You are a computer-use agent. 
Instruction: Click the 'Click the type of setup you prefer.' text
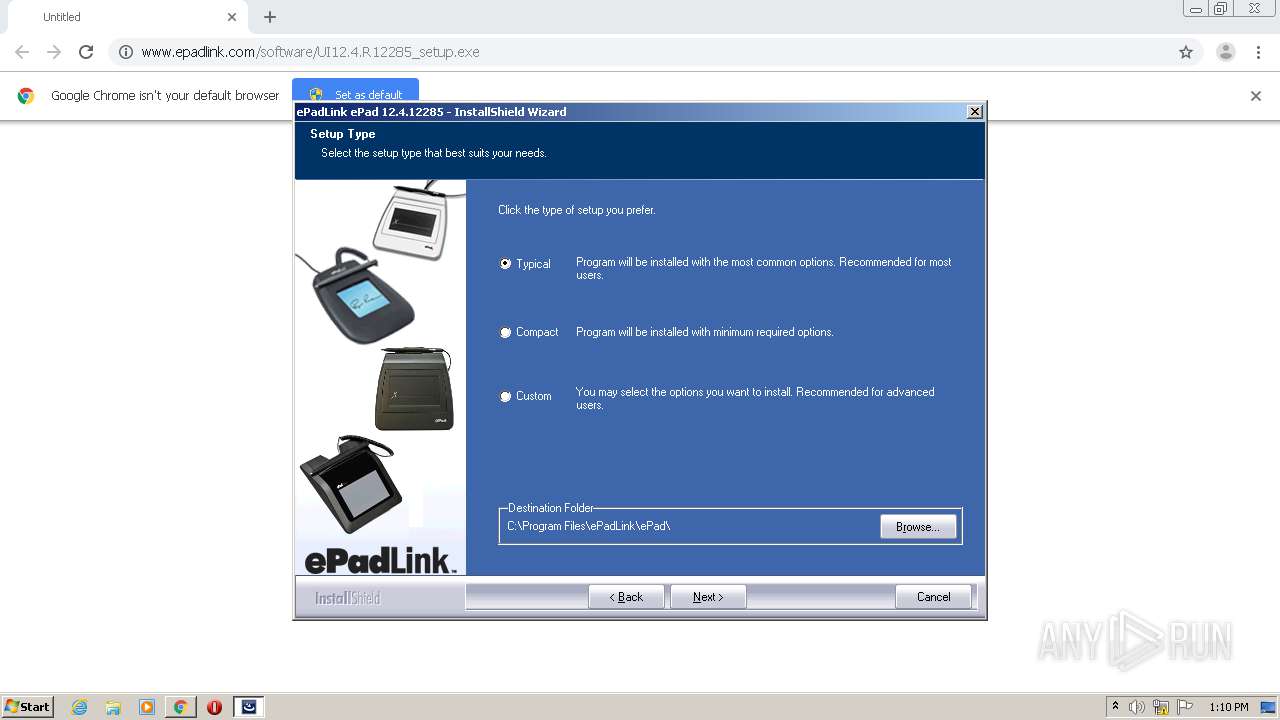(577, 210)
